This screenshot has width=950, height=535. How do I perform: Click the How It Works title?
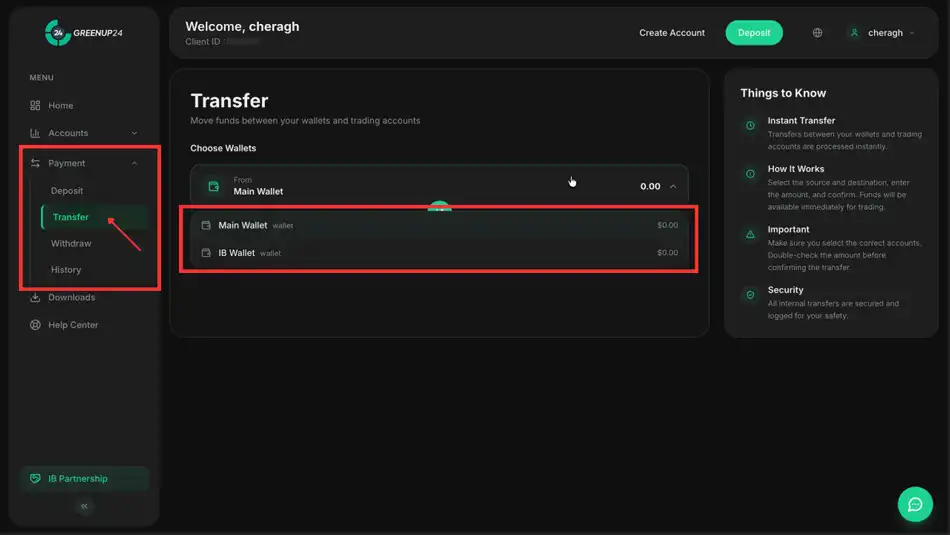click(796, 169)
